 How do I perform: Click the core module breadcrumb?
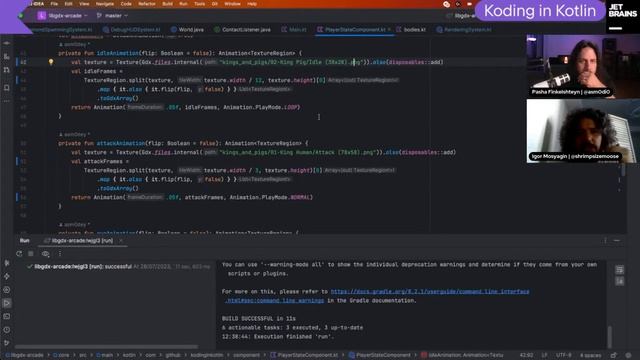tap(61, 355)
